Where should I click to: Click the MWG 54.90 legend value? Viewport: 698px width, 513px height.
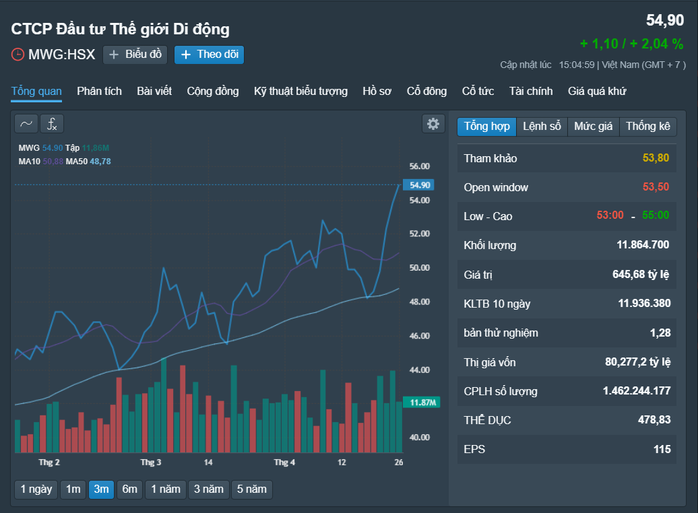pos(41,148)
